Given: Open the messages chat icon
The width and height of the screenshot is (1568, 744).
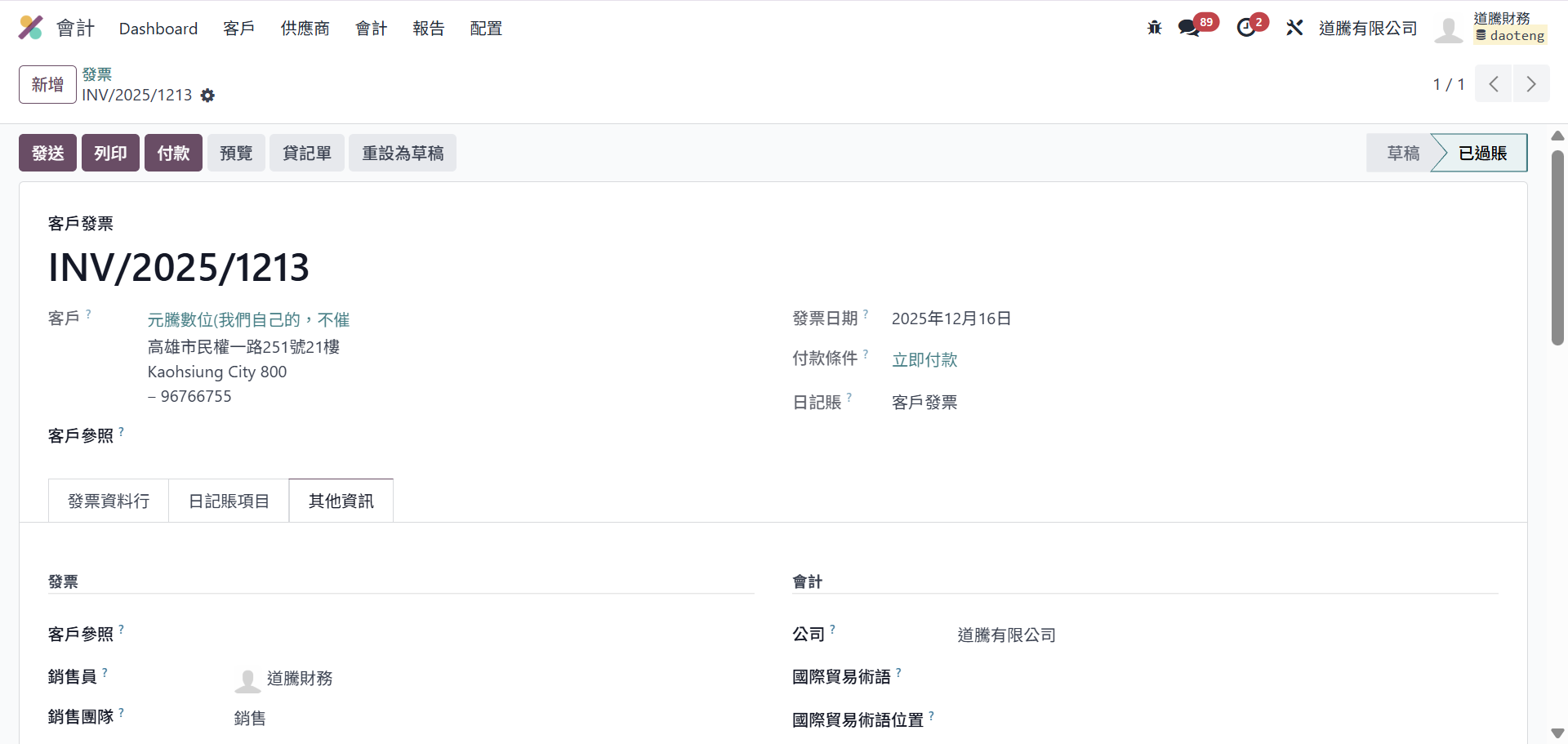Looking at the screenshot, I should pyautogui.click(x=1189, y=28).
